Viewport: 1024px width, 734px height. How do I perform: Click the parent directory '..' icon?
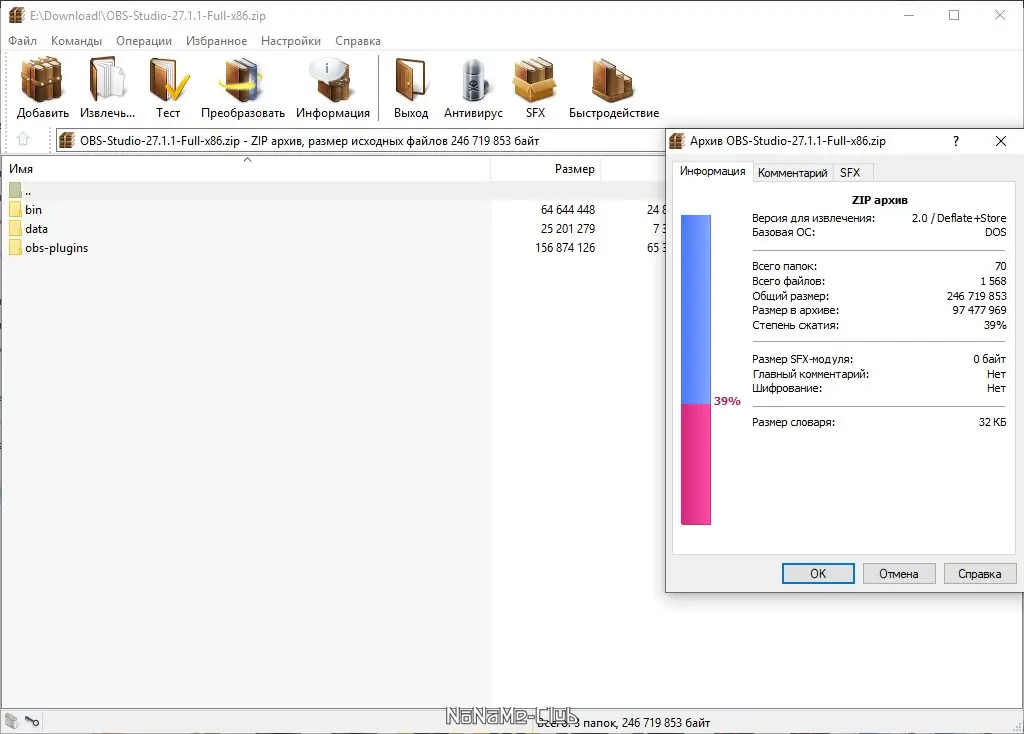click(16, 191)
